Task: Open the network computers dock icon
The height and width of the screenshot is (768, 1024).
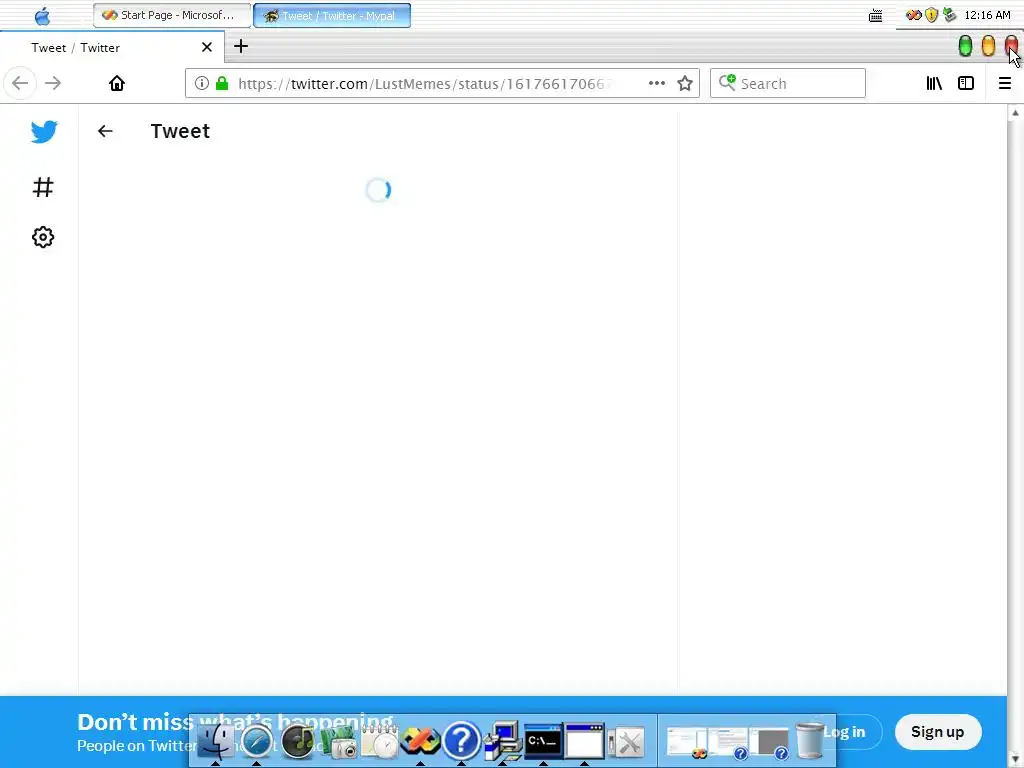Action: click(x=502, y=741)
